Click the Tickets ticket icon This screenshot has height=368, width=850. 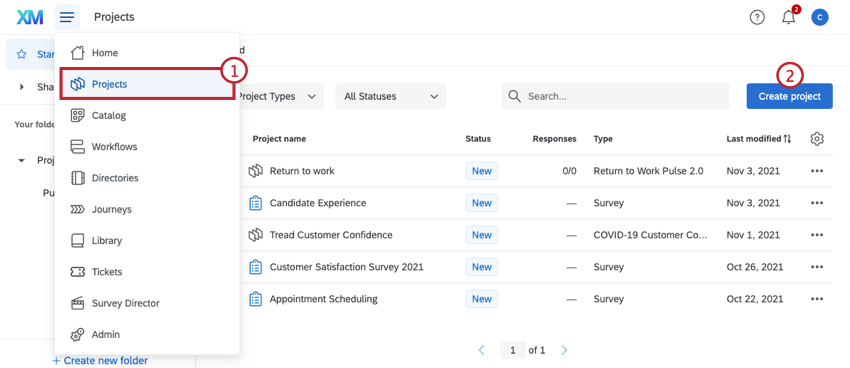(78, 272)
